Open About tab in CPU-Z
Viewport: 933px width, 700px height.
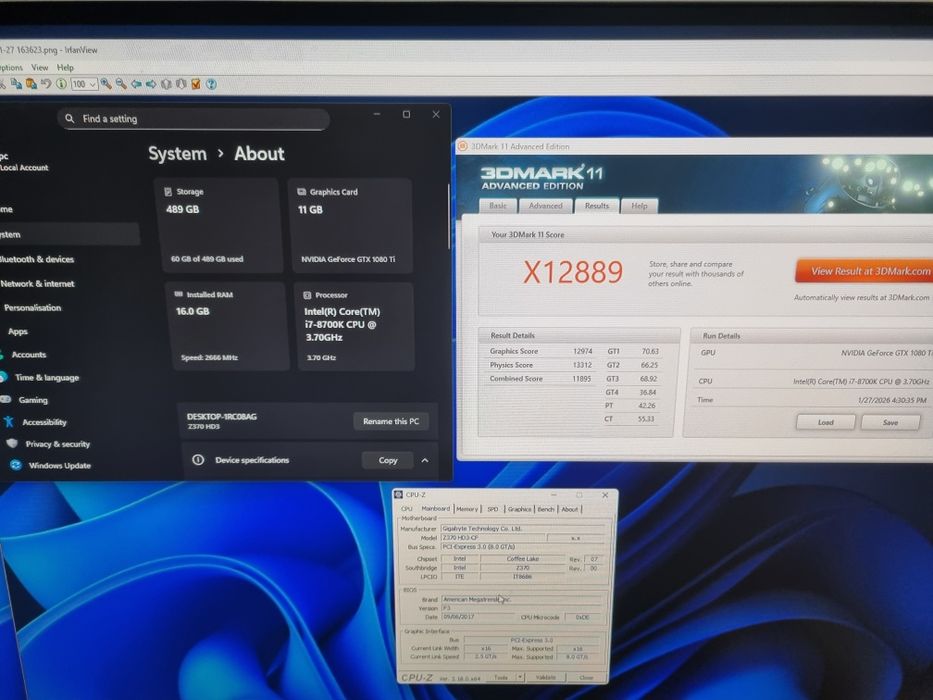(x=570, y=509)
